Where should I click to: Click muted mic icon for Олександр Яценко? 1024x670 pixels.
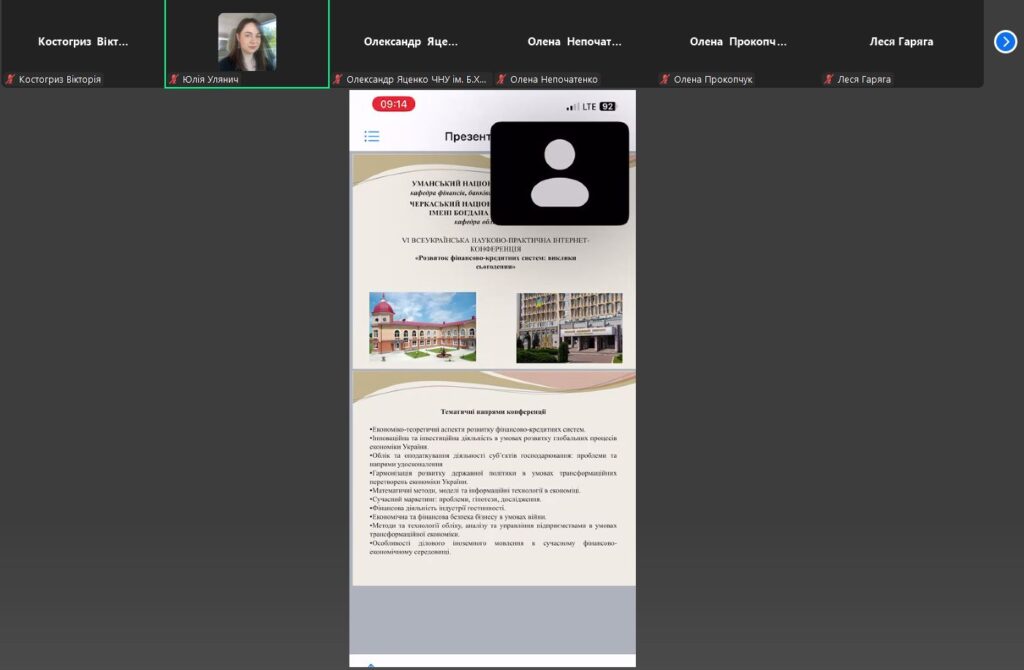pyautogui.click(x=338, y=79)
